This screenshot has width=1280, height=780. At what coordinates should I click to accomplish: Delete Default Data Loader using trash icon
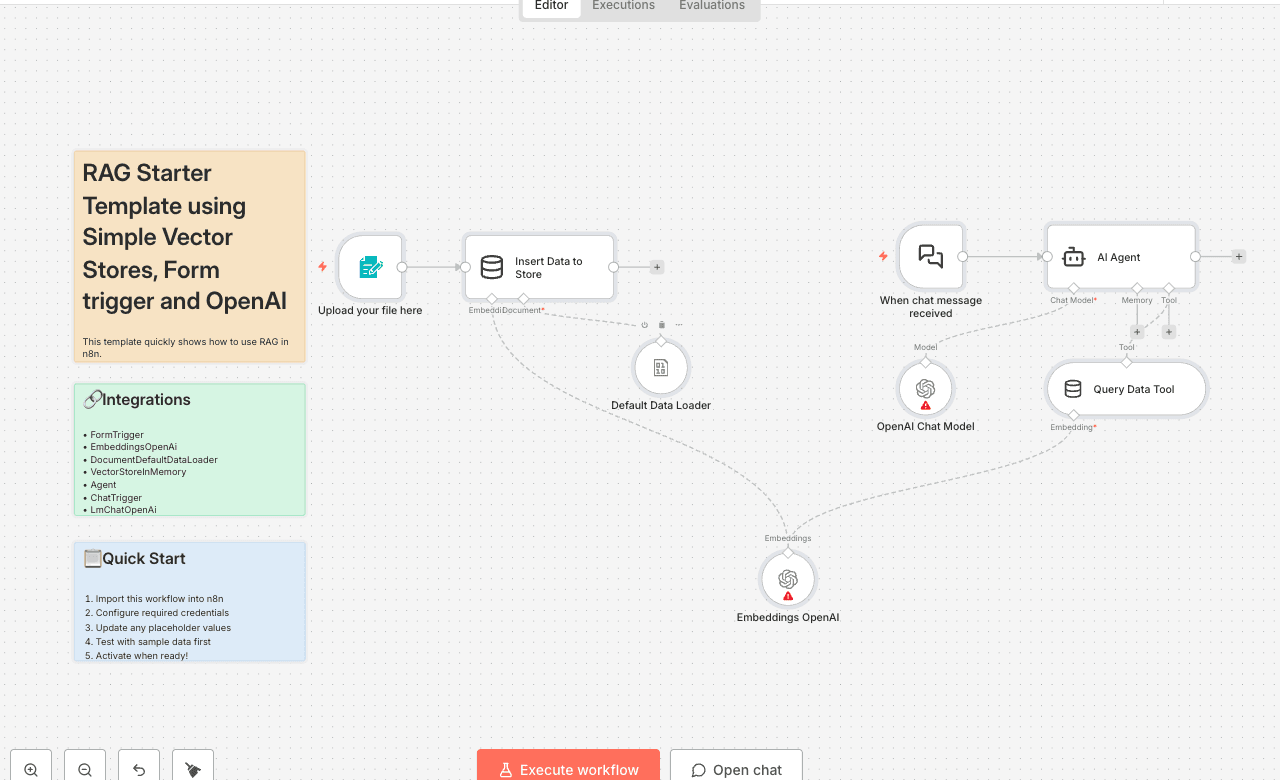point(661,324)
